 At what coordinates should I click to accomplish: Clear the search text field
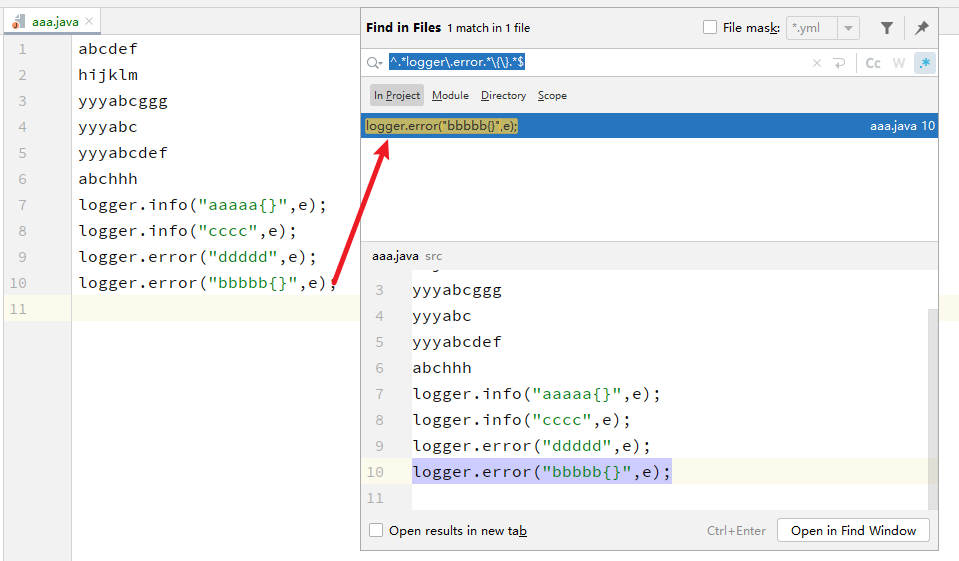[816, 63]
